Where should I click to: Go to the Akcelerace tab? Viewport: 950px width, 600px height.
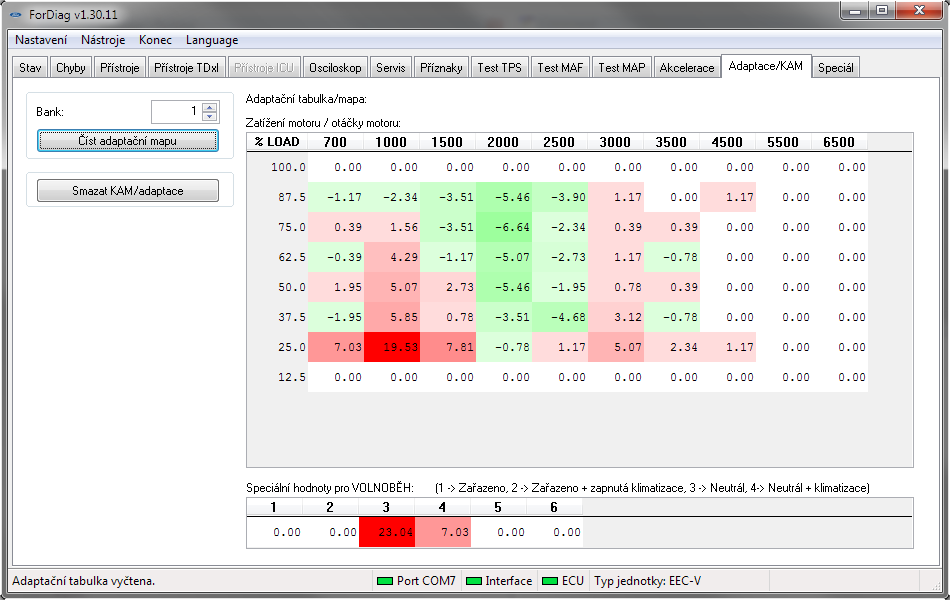(687, 68)
